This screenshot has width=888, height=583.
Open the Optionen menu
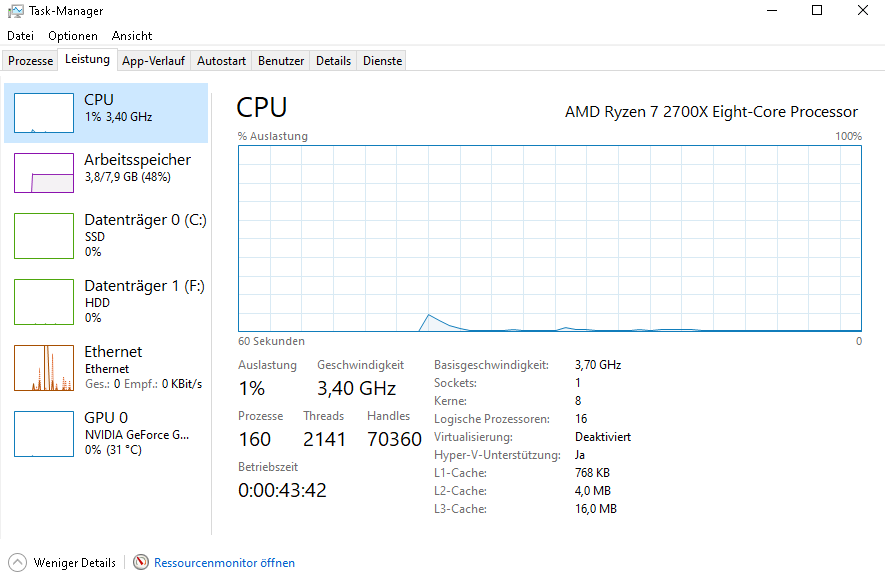(x=73, y=36)
